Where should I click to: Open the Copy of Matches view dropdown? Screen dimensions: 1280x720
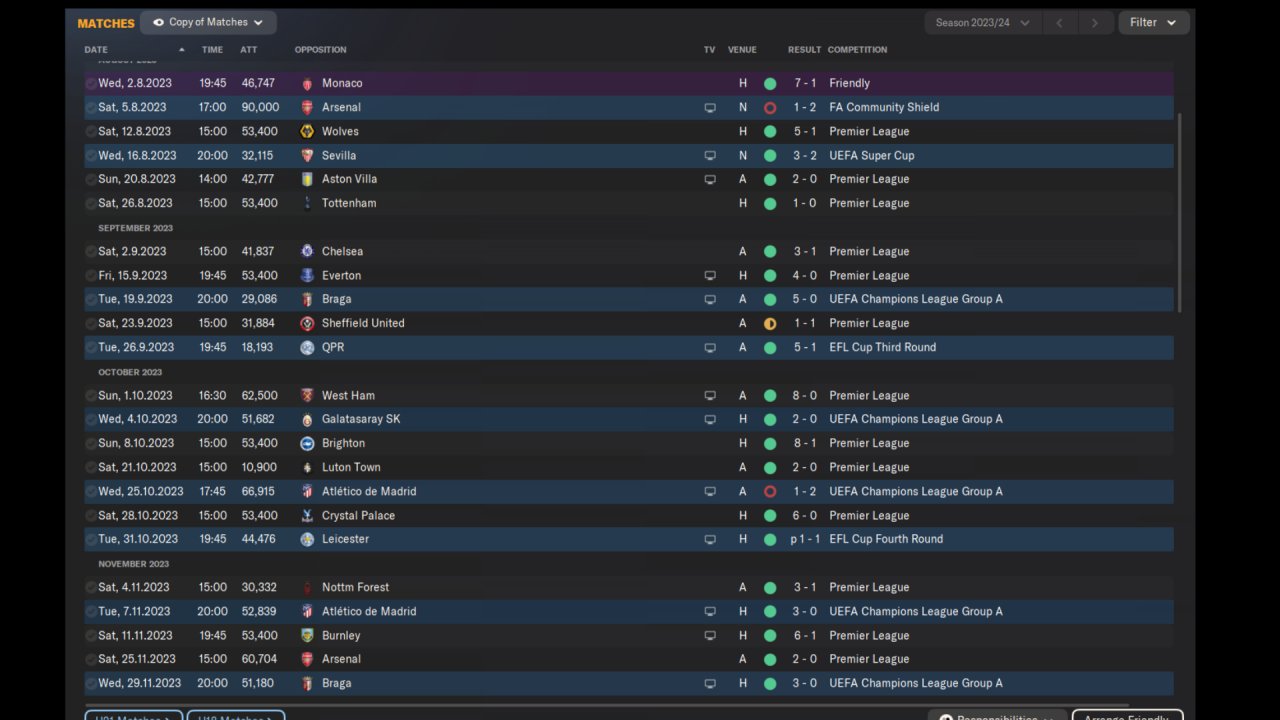click(208, 22)
